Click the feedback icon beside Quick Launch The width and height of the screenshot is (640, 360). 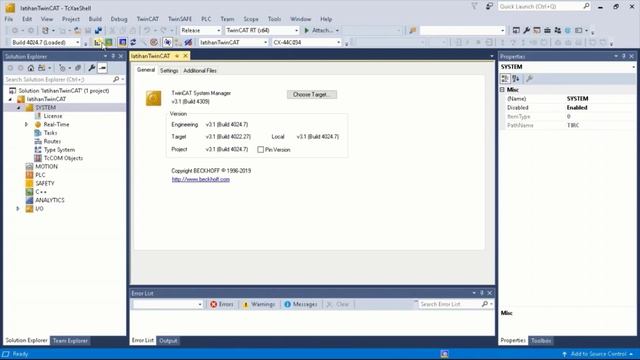pos(489,7)
